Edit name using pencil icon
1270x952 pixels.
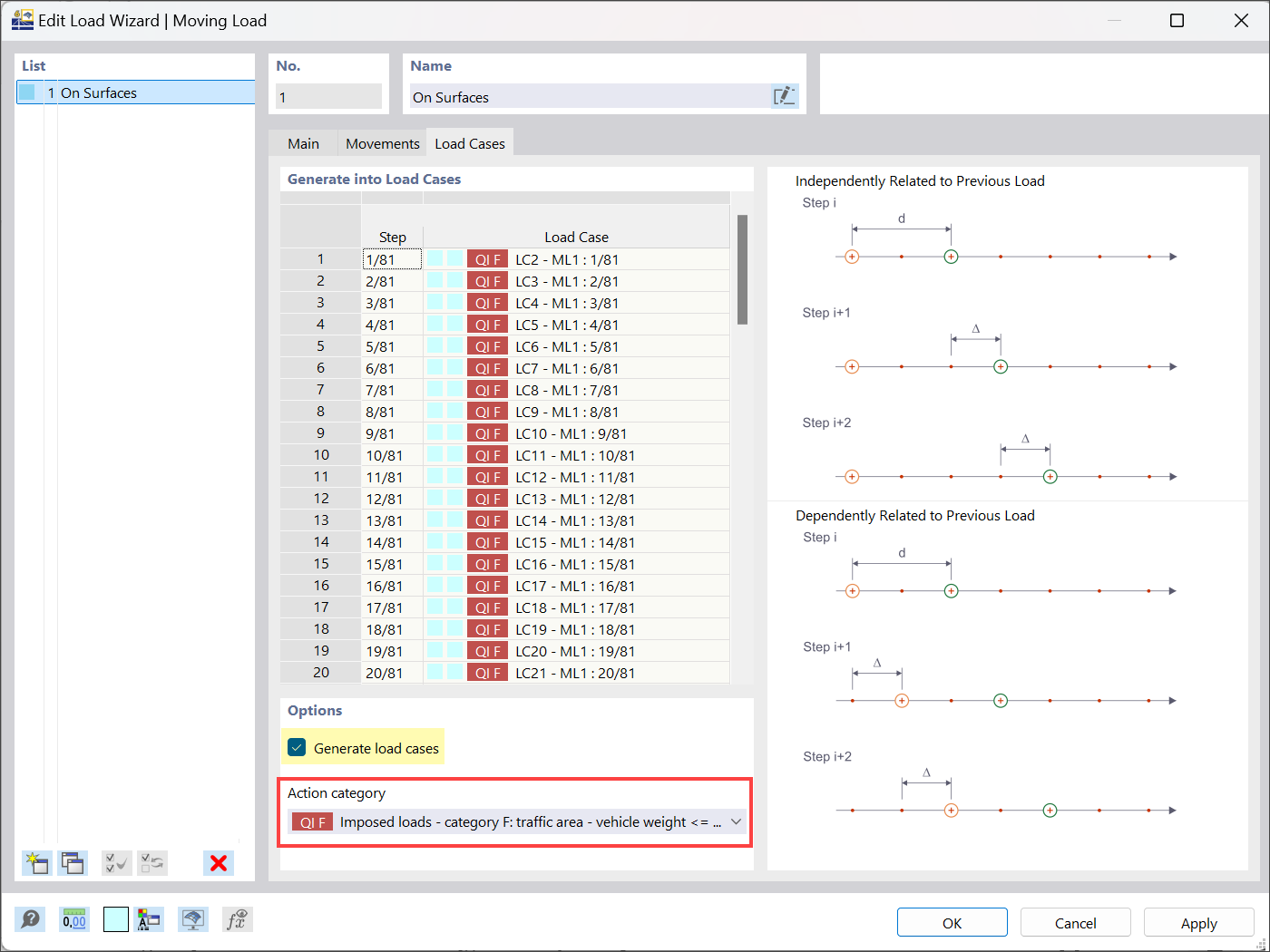click(784, 94)
